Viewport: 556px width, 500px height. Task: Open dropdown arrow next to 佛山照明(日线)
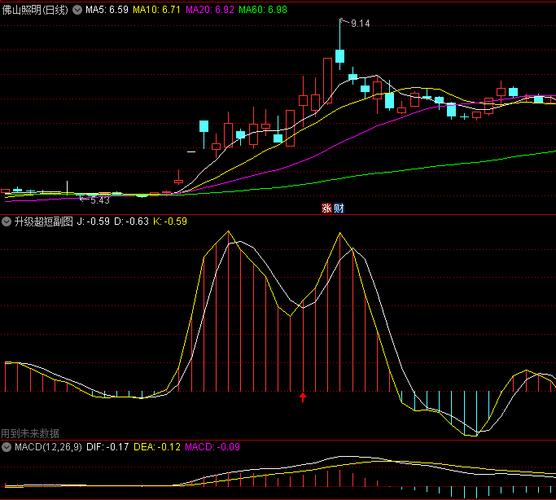(x=77, y=10)
